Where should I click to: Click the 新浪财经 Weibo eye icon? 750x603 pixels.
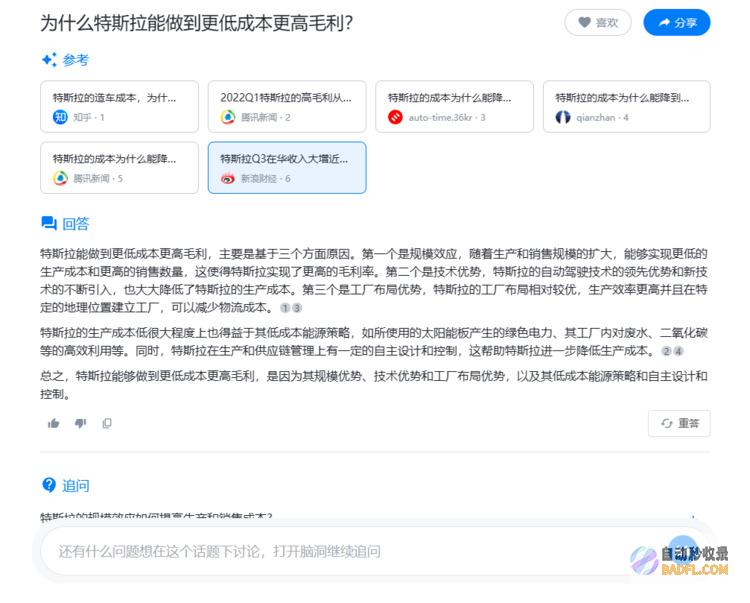pyautogui.click(x=228, y=178)
